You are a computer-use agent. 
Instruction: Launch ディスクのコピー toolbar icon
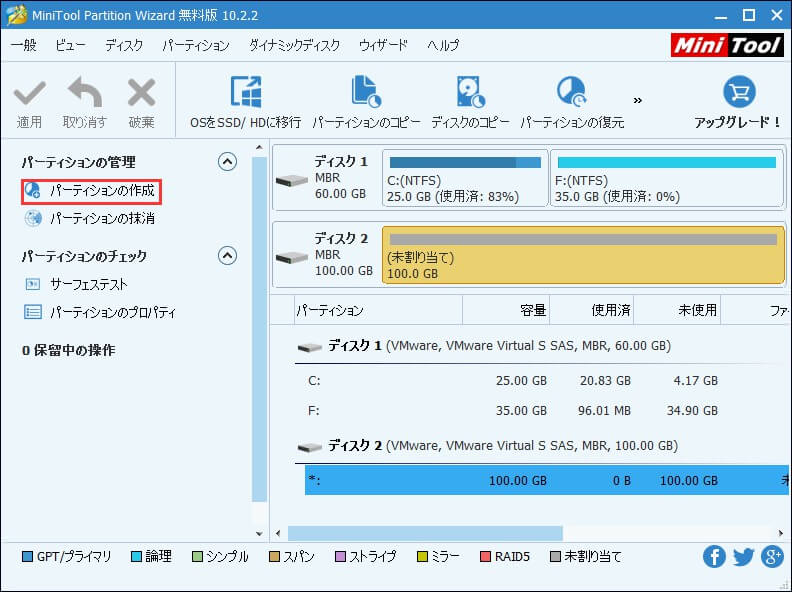click(470, 91)
